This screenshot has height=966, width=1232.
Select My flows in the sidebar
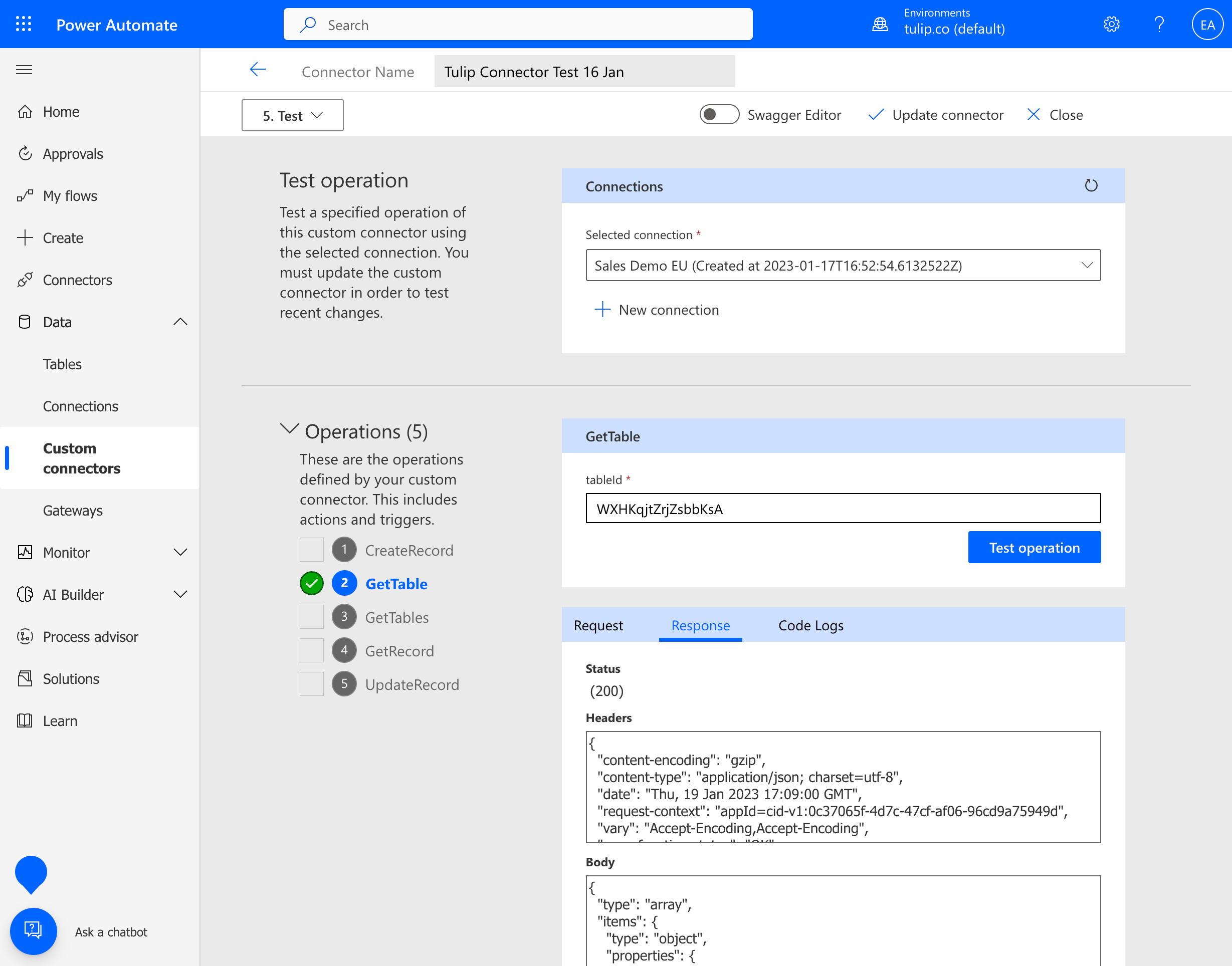point(70,195)
